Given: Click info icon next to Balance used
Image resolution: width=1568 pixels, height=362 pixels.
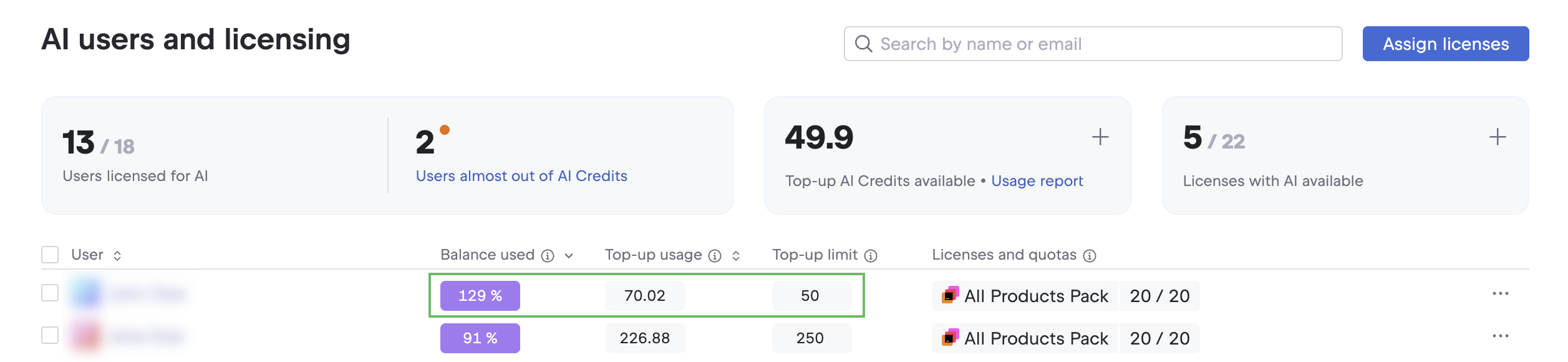Looking at the screenshot, I should pyautogui.click(x=548, y=256).
